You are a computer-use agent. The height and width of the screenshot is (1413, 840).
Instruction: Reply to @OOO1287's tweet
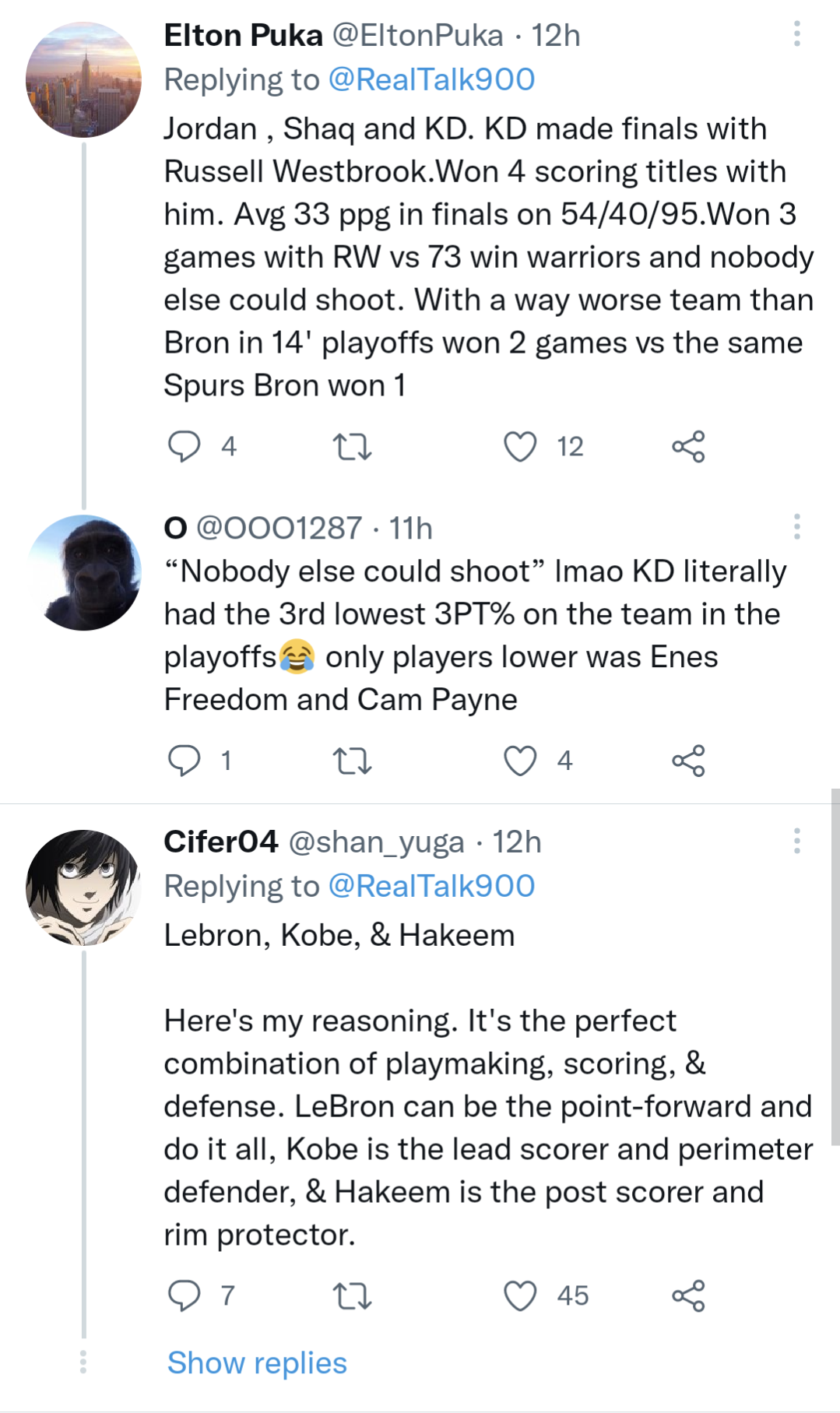(185, 761)
